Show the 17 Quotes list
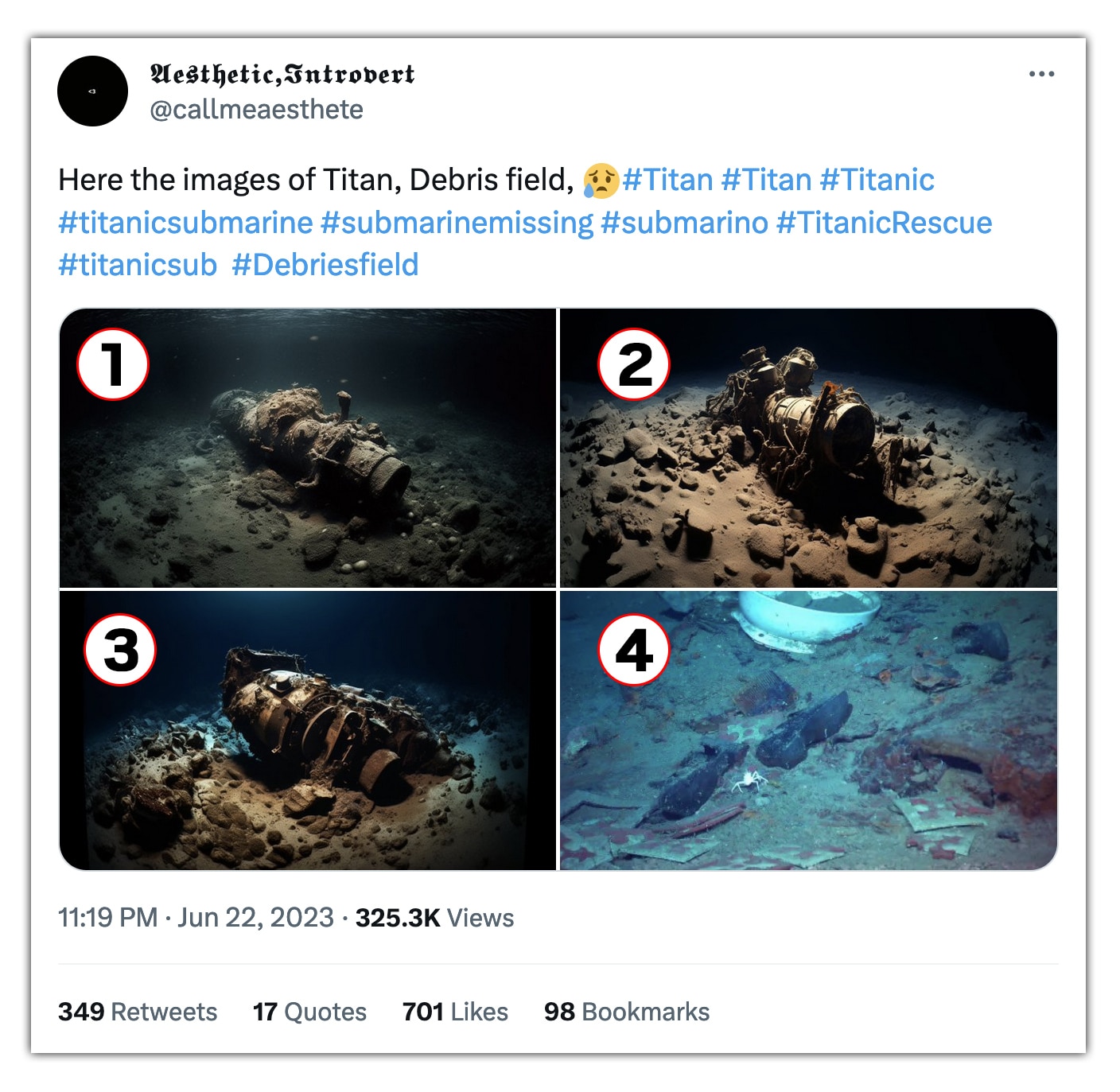1120x1092 pixels. [309, 1012]
